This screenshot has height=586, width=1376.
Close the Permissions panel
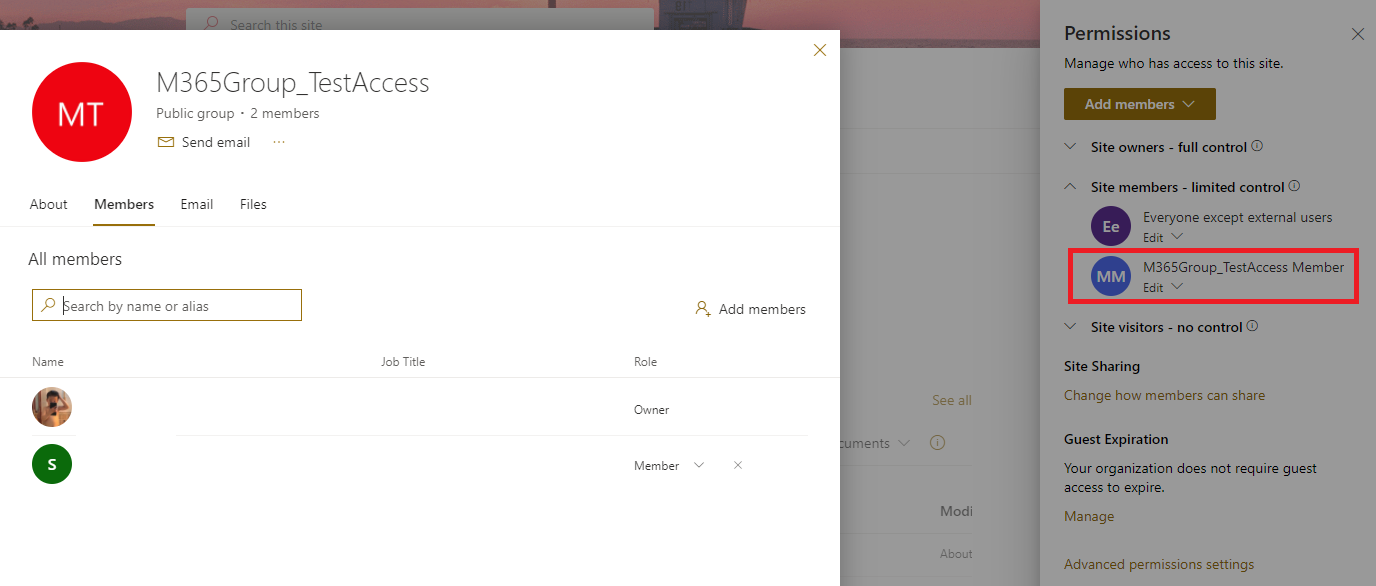tap(1357, 34)
